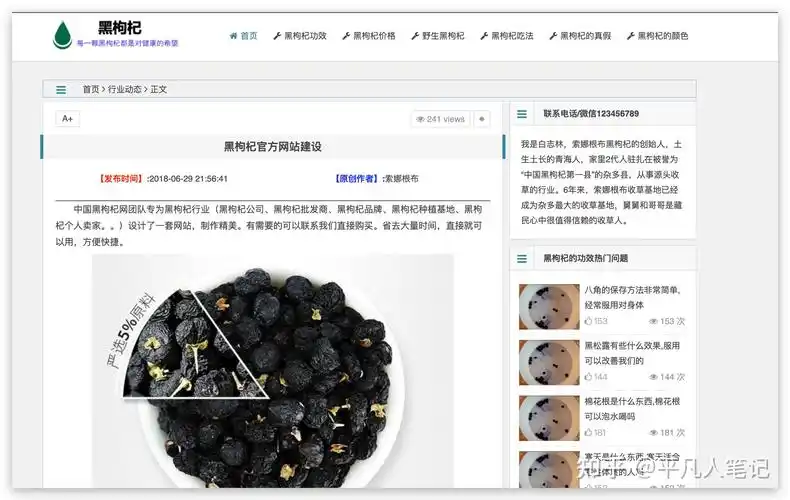Click the wrench icon beside 野生黑枸杞
The height and width of the screenshot is (500, 790).
[415, 36]
